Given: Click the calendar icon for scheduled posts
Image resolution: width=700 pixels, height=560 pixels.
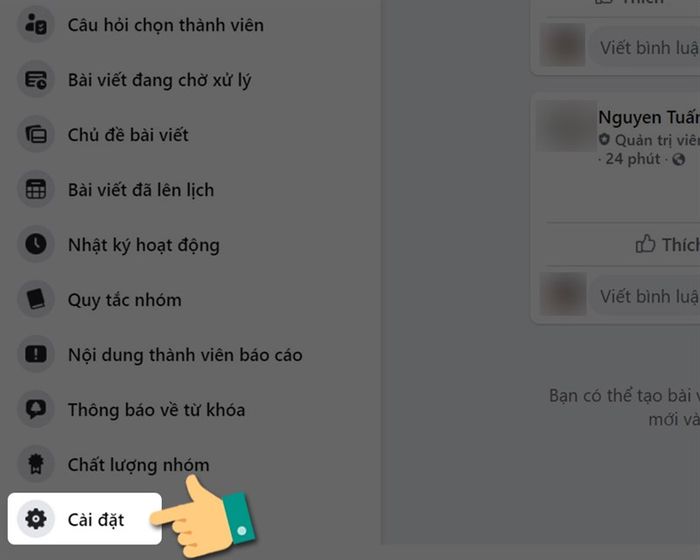Looking at the screenshot, I should pyautogui.click(x=36, y=189).
